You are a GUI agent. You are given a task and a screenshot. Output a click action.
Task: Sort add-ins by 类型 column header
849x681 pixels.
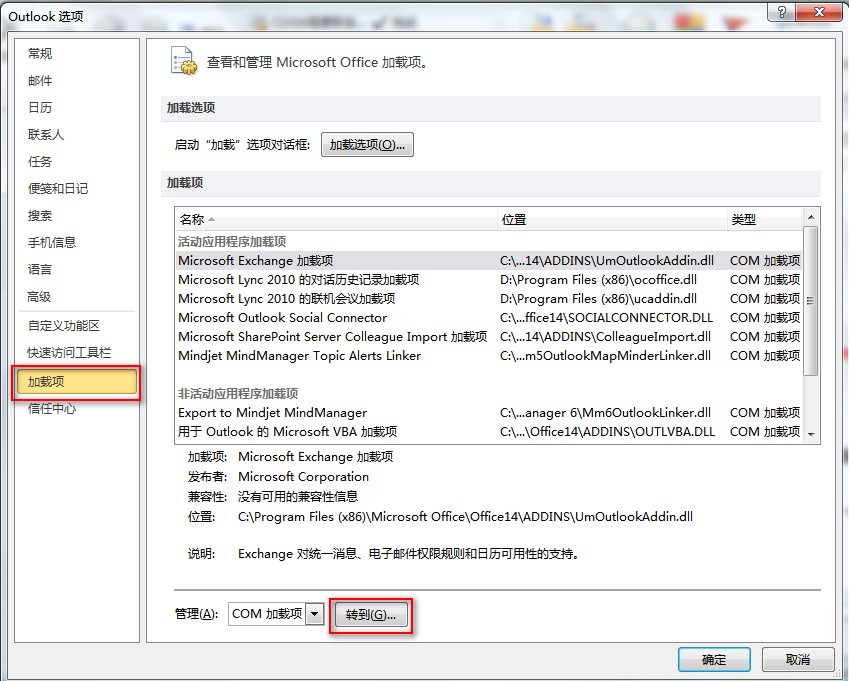[763, 219]
